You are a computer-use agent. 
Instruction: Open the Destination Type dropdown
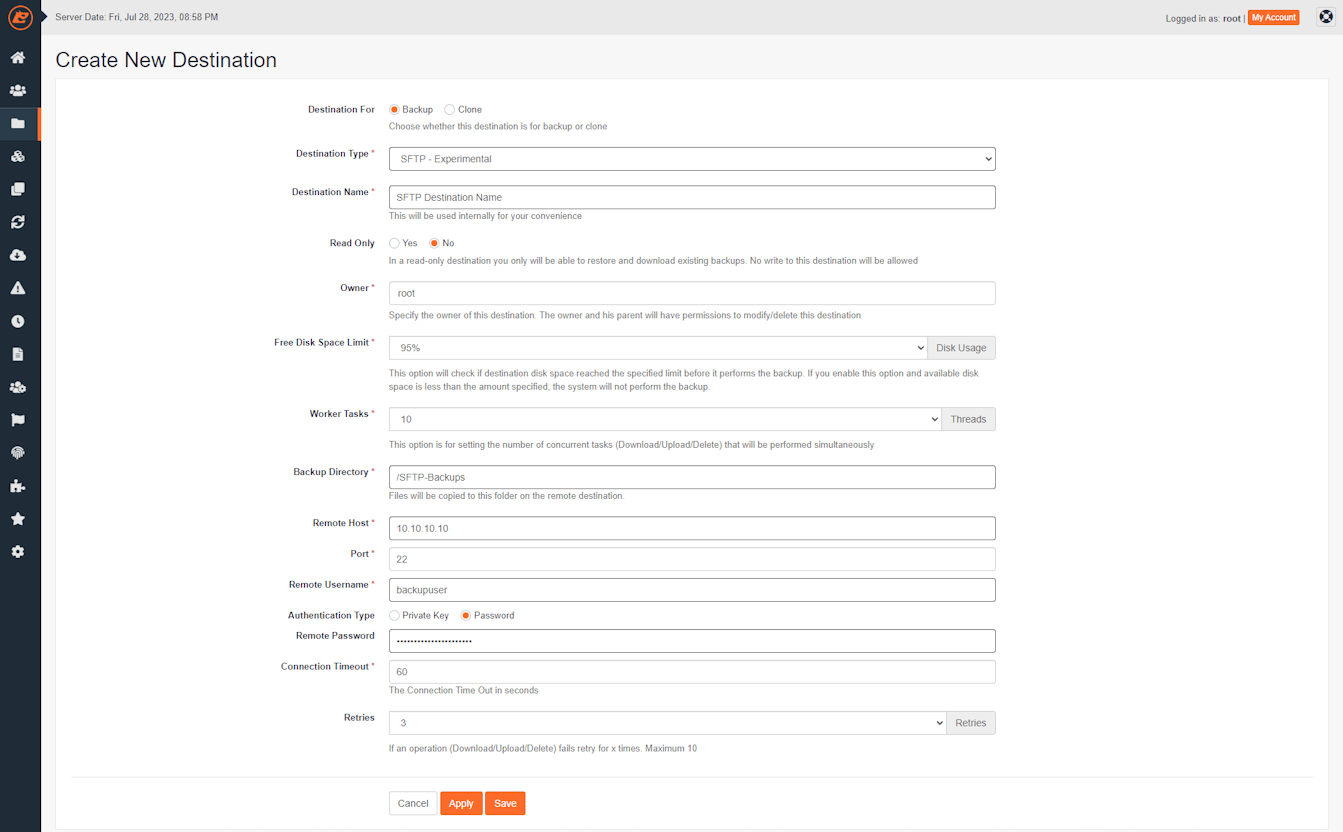692,159
